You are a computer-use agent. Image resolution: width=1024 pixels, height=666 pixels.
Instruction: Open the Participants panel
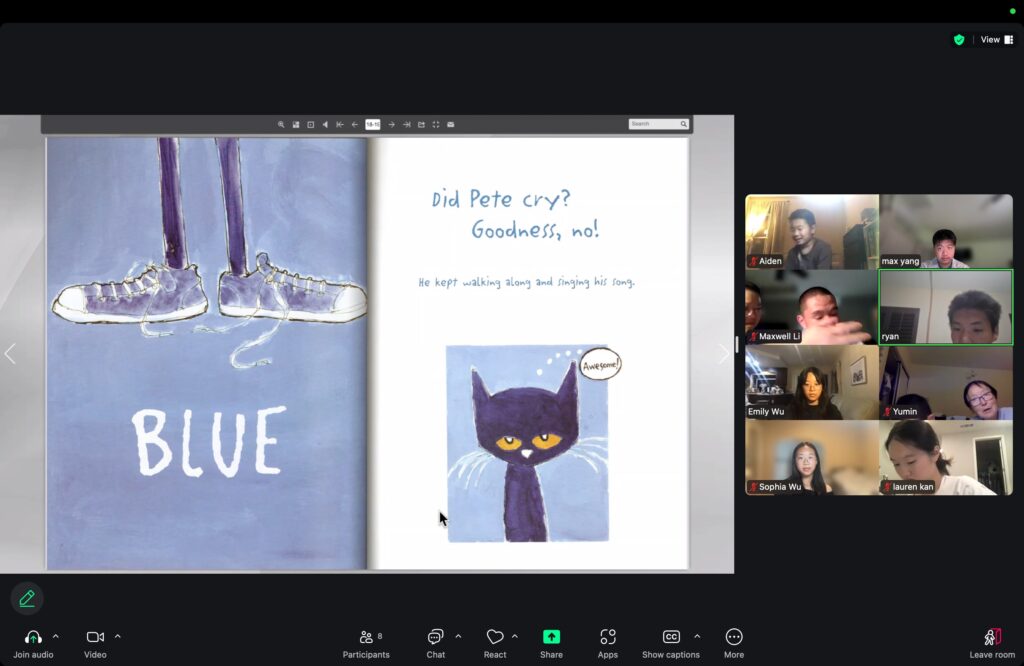click(x=366, y=642)
